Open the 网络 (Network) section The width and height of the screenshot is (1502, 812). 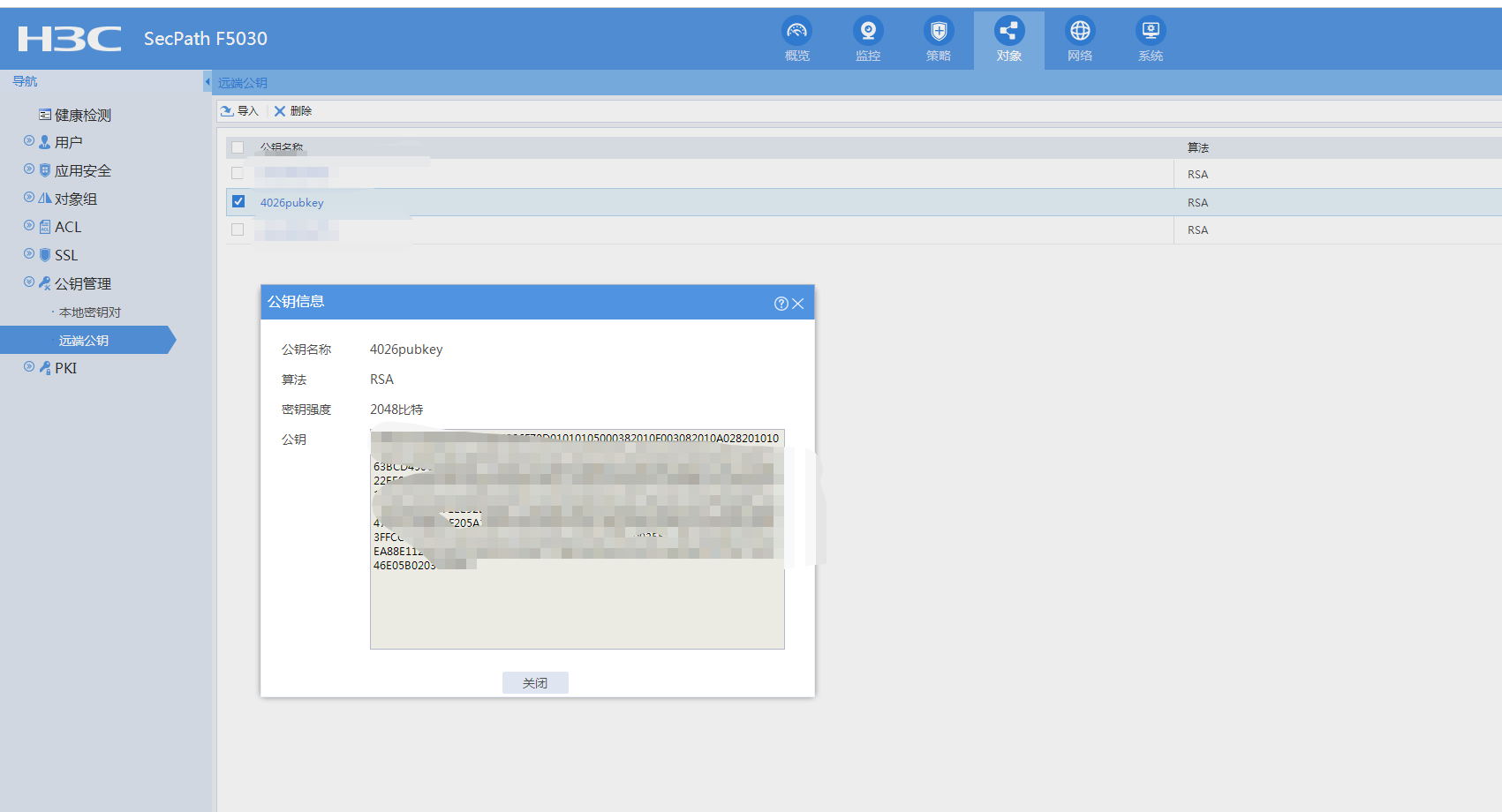(x=1079, y=39)
